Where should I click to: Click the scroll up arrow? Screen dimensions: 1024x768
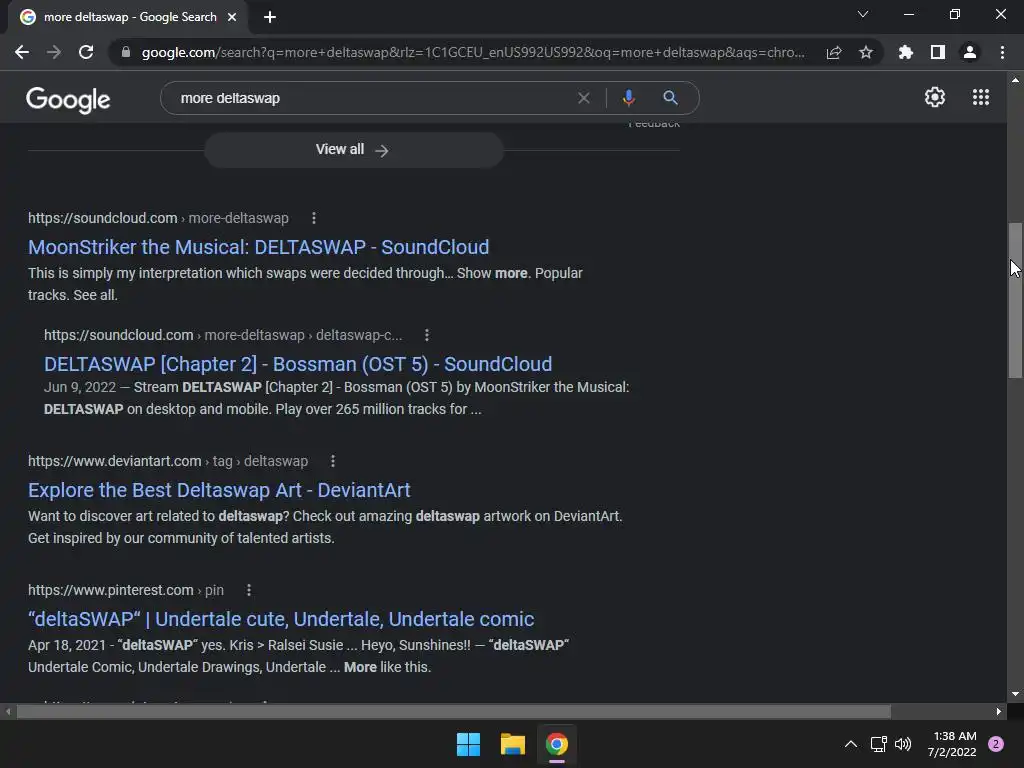coord(1015,80)
